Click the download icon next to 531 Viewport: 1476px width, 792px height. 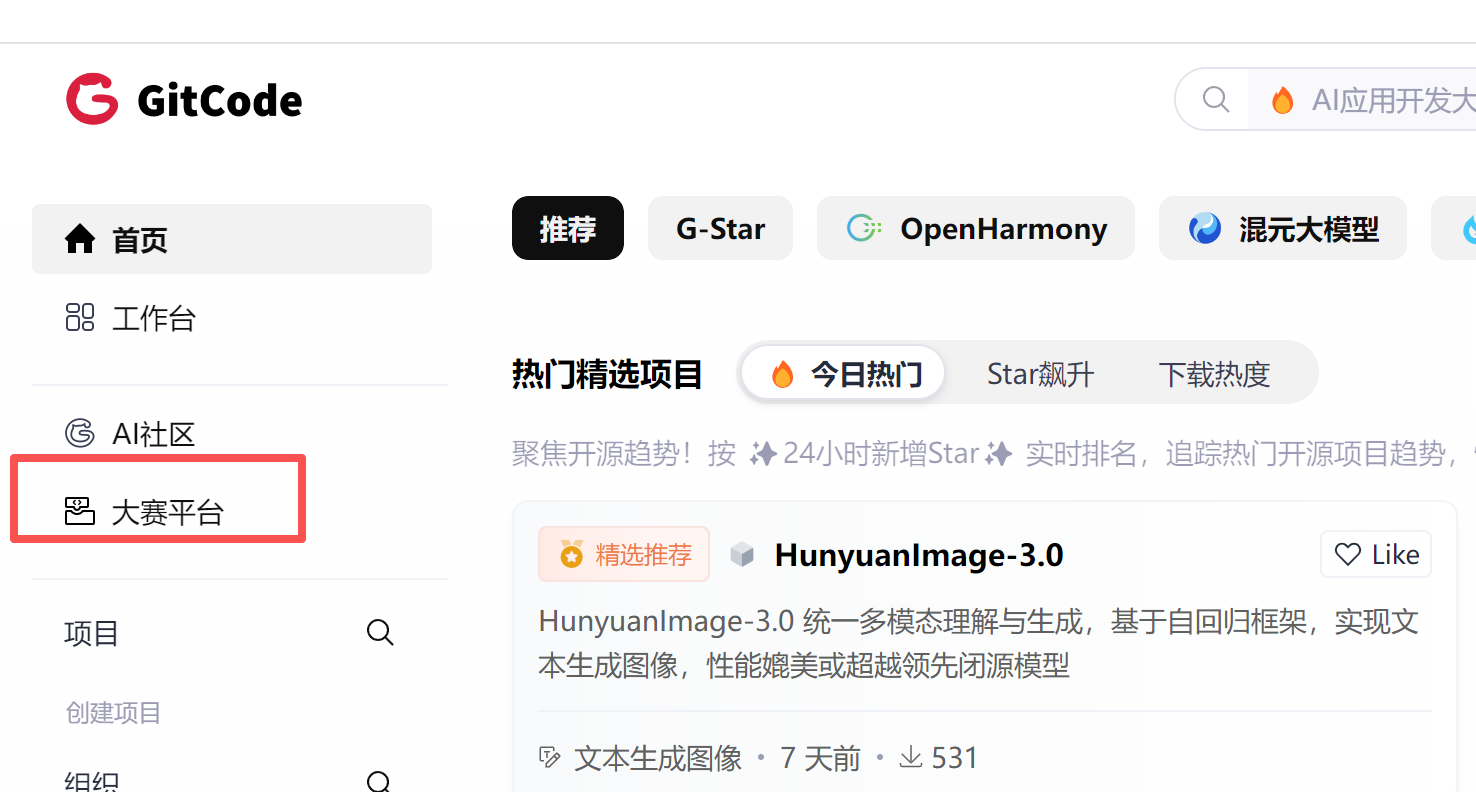(910, 757)
